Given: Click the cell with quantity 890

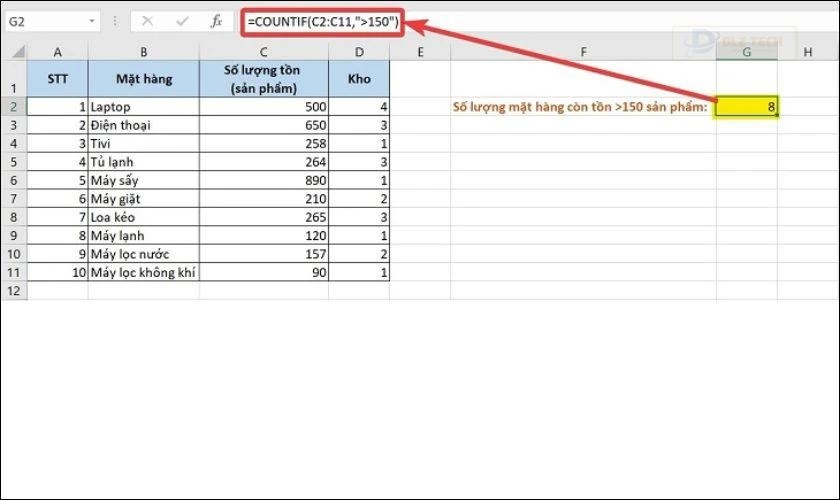Looking at the screenshot, I should pos(263,180).
